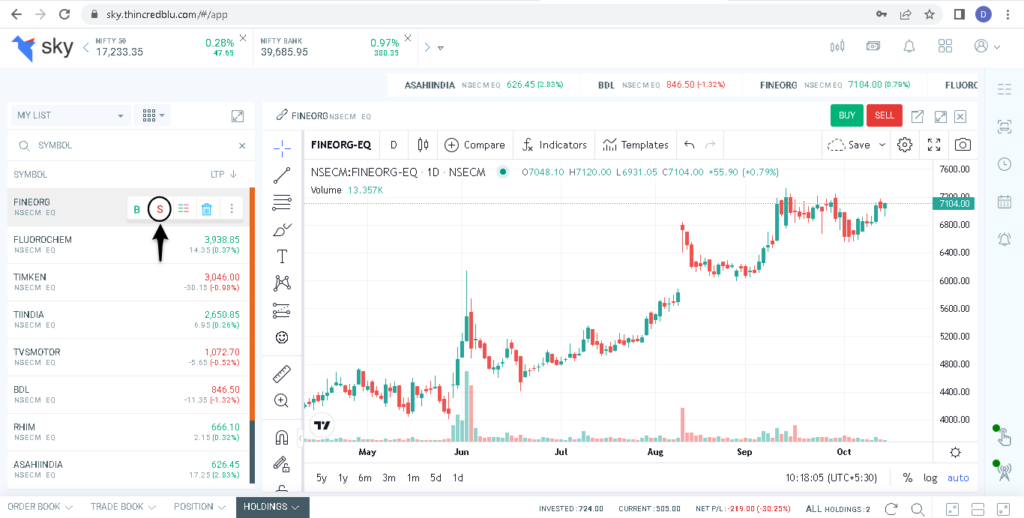Toggle the series visibility dot indicator
Screen dimensions: 1024x518
(x=503, y=172)
